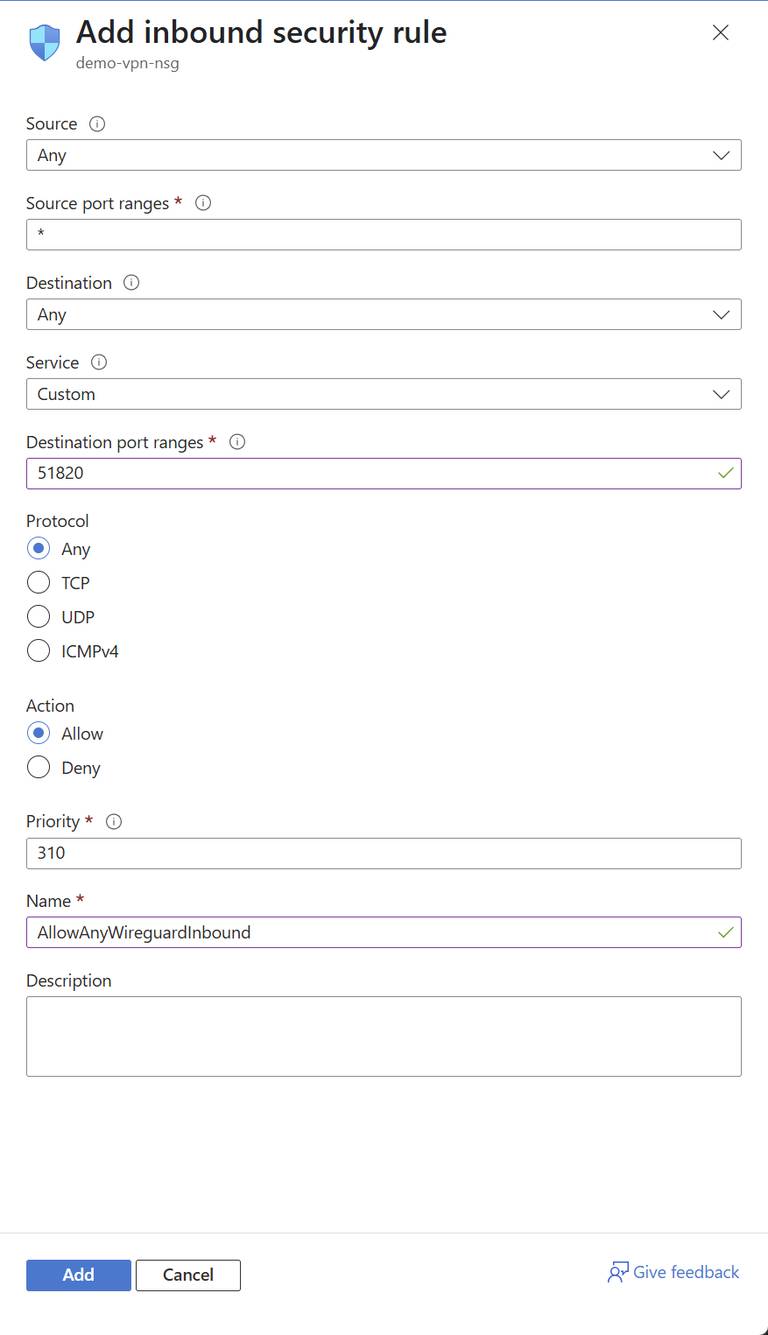The image size is (768, 1335).
Task: Click the Destination port ranges info icon
Action: click(x=237, y=442)
